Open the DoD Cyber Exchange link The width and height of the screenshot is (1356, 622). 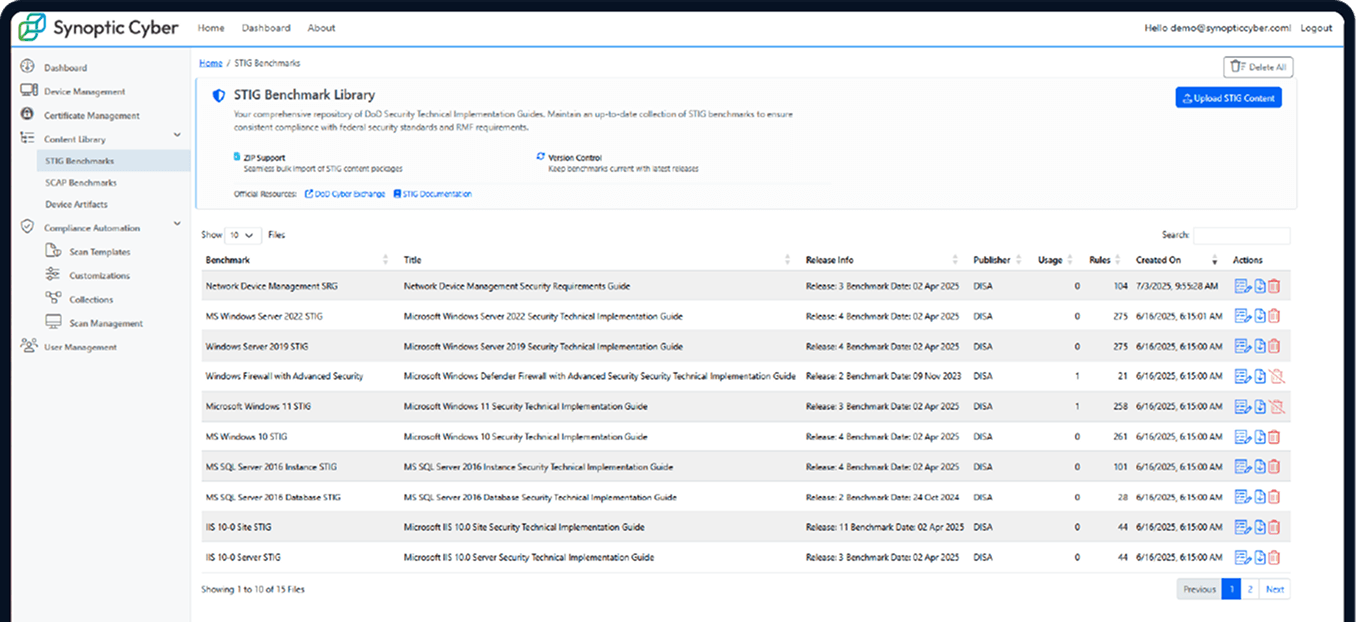pos(345,194)
